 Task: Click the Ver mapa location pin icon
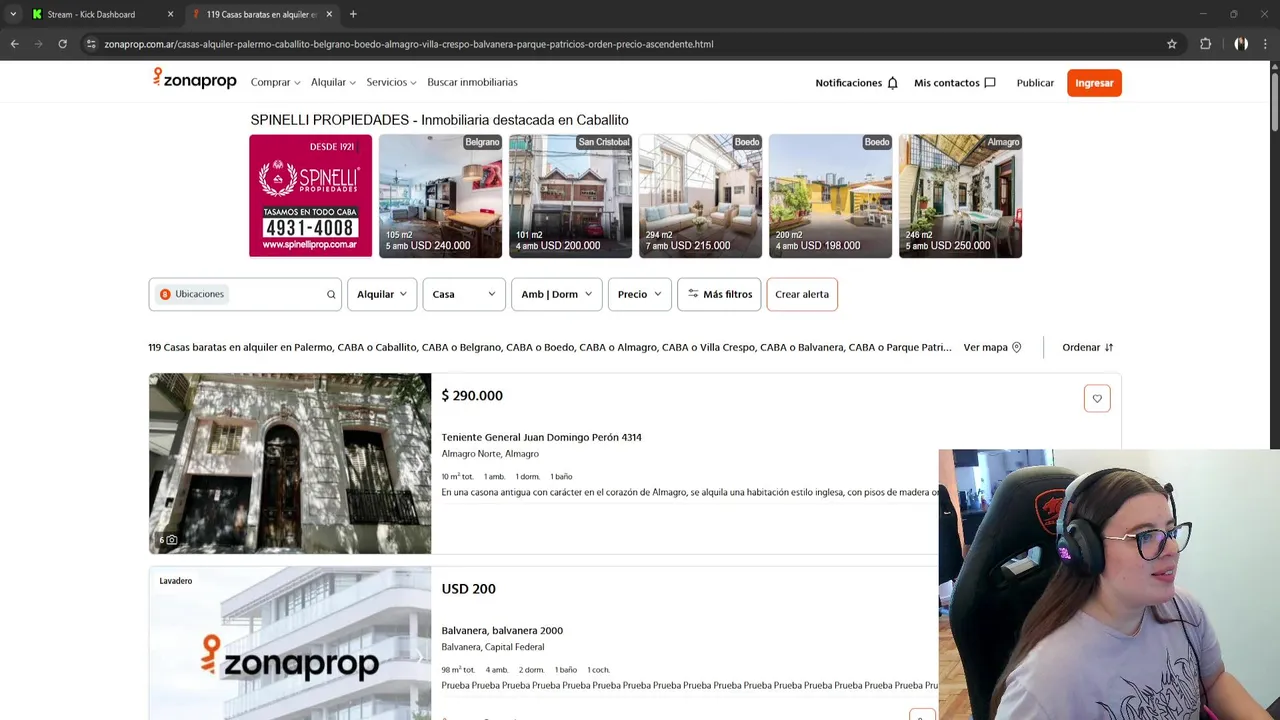pyautogui.click(x=1017, y=347)
